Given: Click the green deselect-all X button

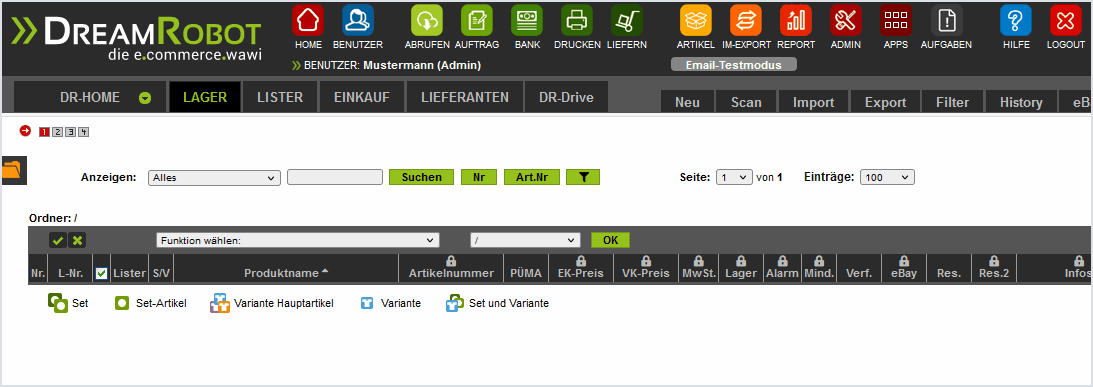Looking at the screenshot, I should click(x=77, y=241).
